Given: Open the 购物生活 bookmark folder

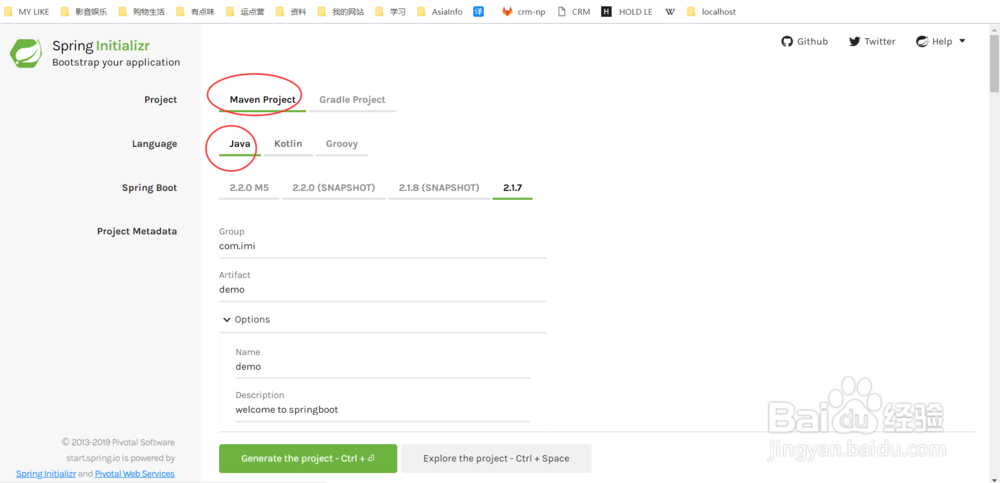Looking at the screenshot, I should 142,11.
